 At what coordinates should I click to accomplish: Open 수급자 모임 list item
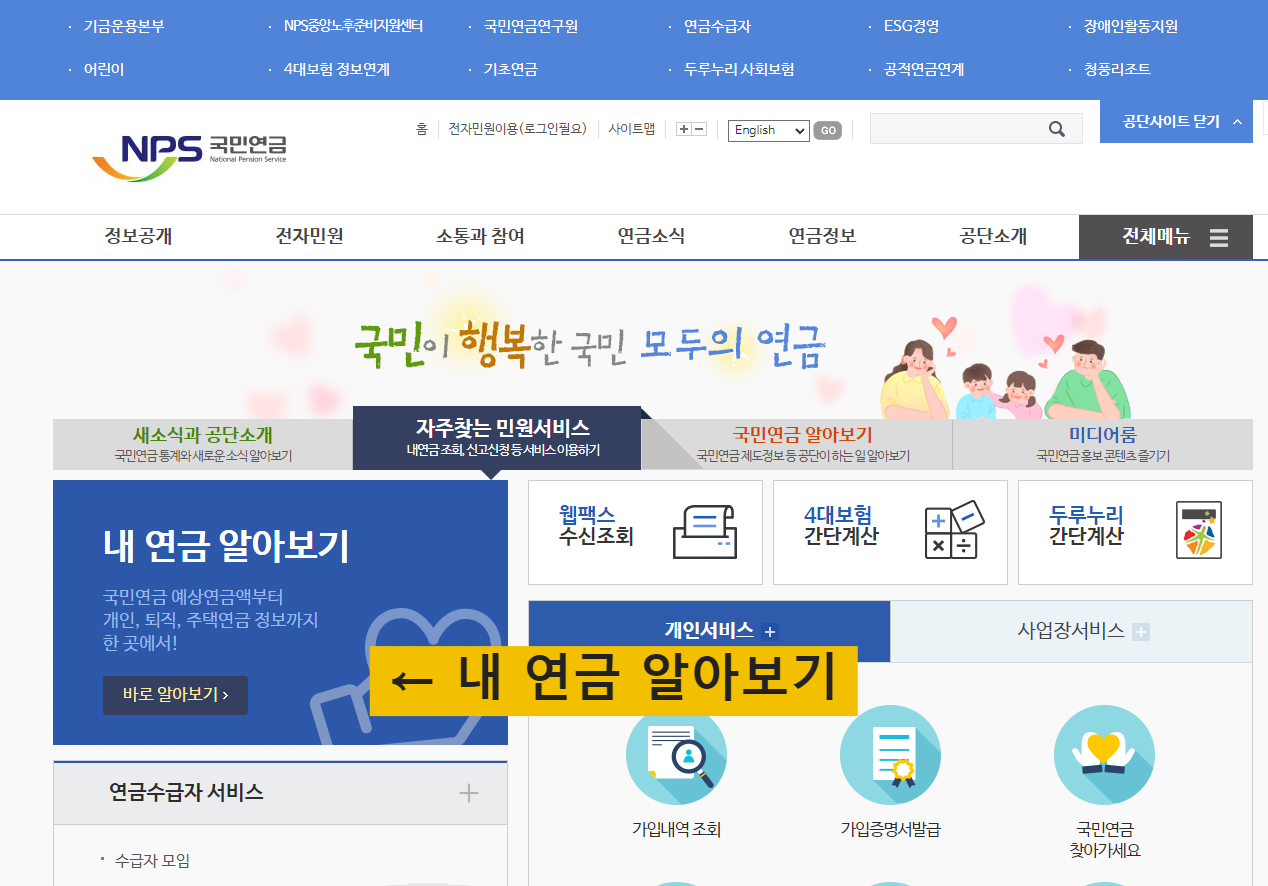pyautogui.click(x=152, y=860)
